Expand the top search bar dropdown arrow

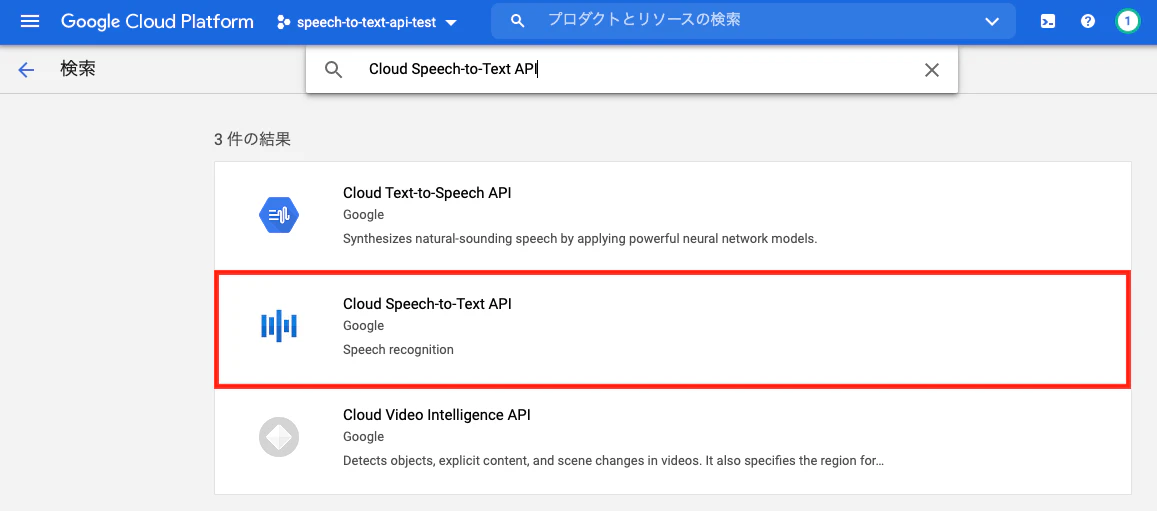(x=992, y=21)
